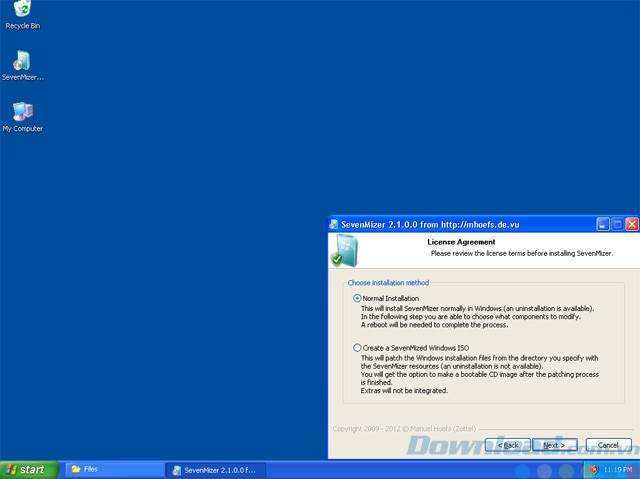Choose Create a SevenMized Windows ISO option
Image resolution: width=640 pixels, height=479 pixels.
pyautogui.click(x=357, y=348)
